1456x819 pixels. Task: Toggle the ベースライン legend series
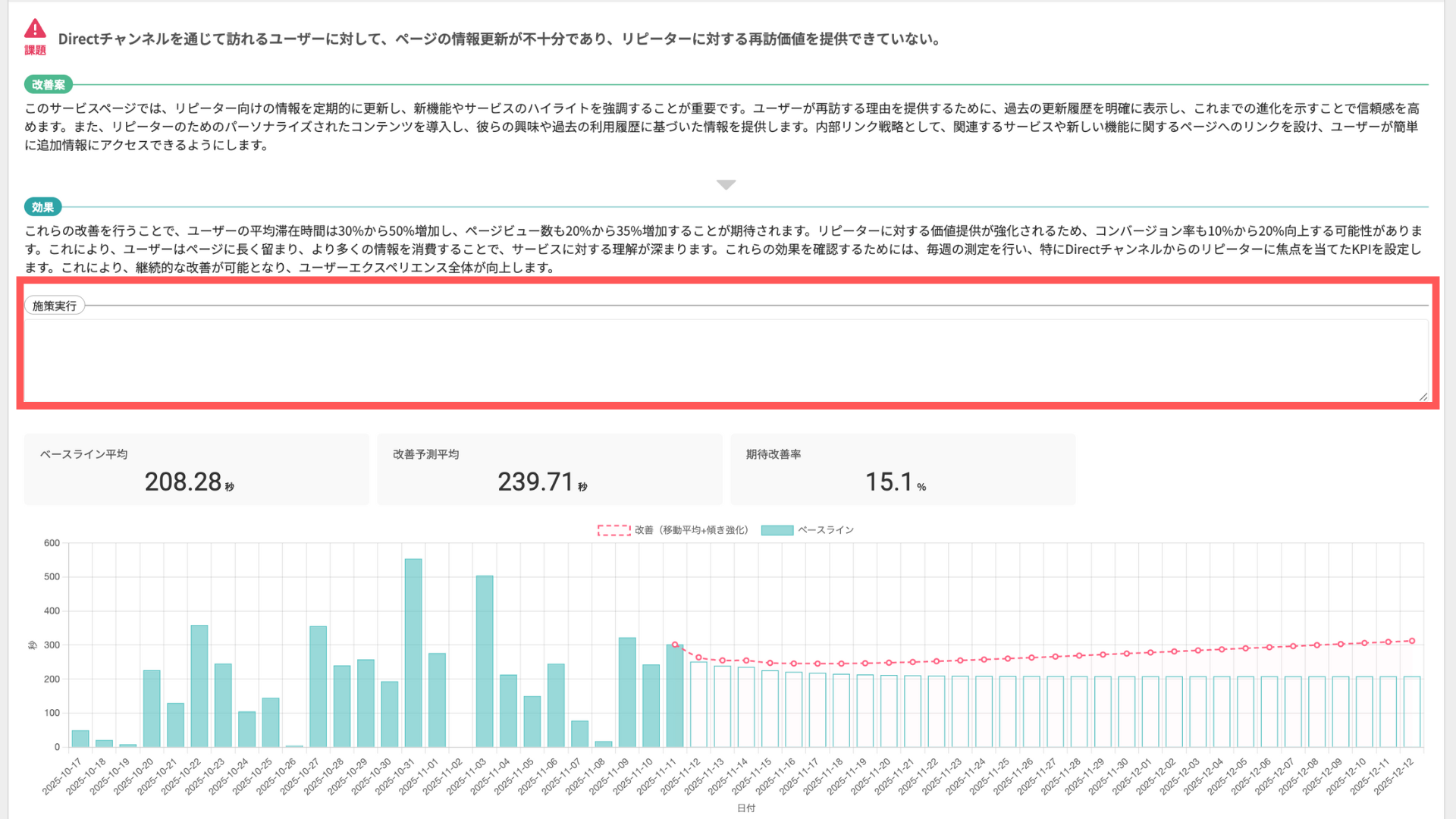[825, 530]
